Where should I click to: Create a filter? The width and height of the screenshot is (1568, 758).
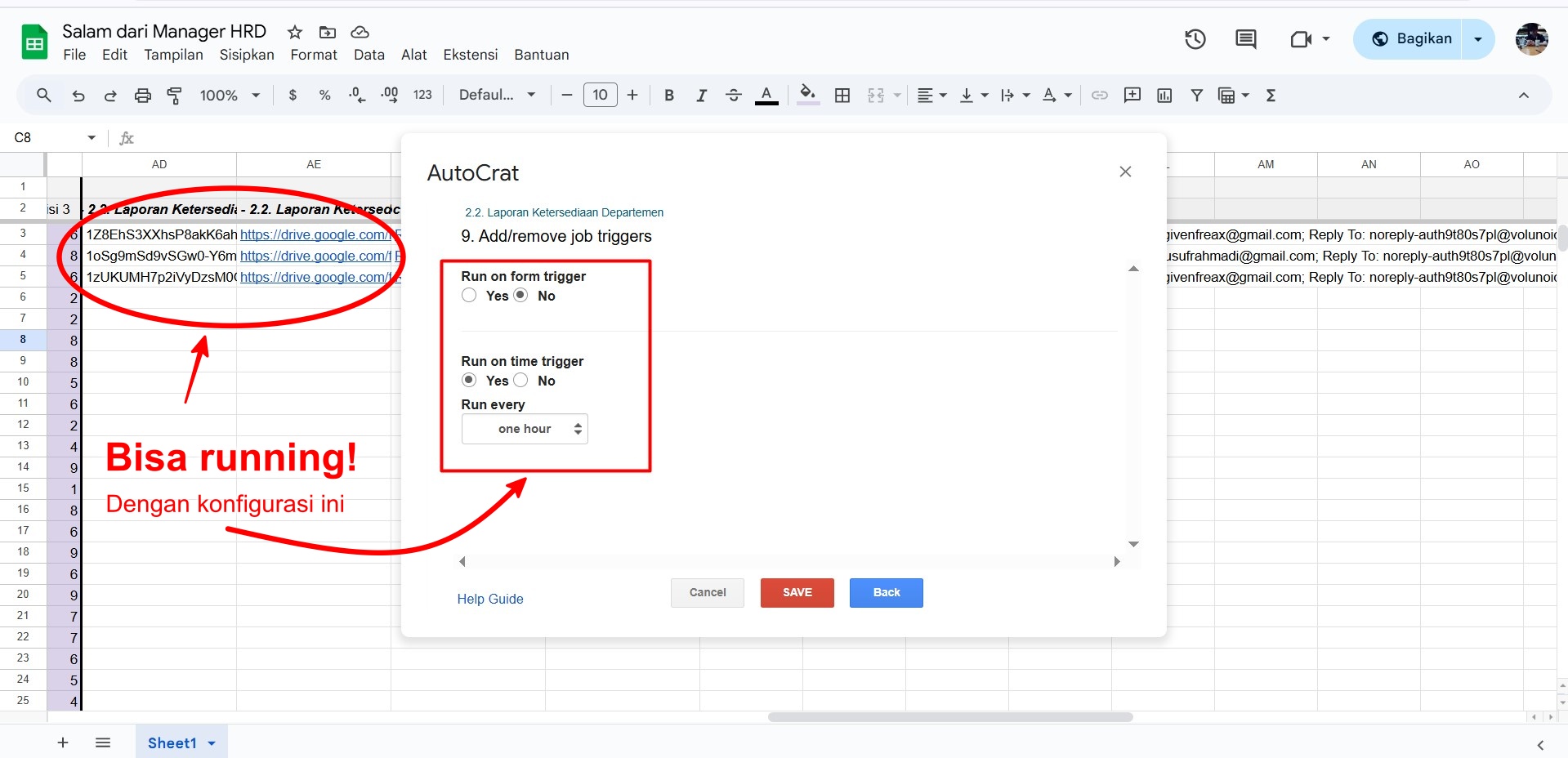click(1196, 95)
